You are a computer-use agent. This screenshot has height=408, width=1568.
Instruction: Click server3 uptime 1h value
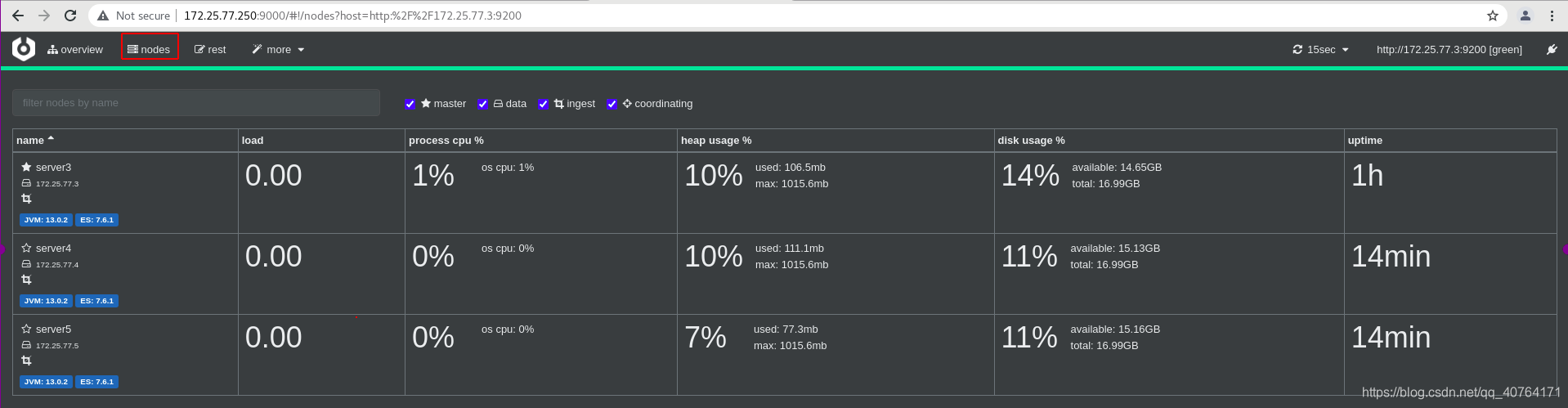point(1367,176)
